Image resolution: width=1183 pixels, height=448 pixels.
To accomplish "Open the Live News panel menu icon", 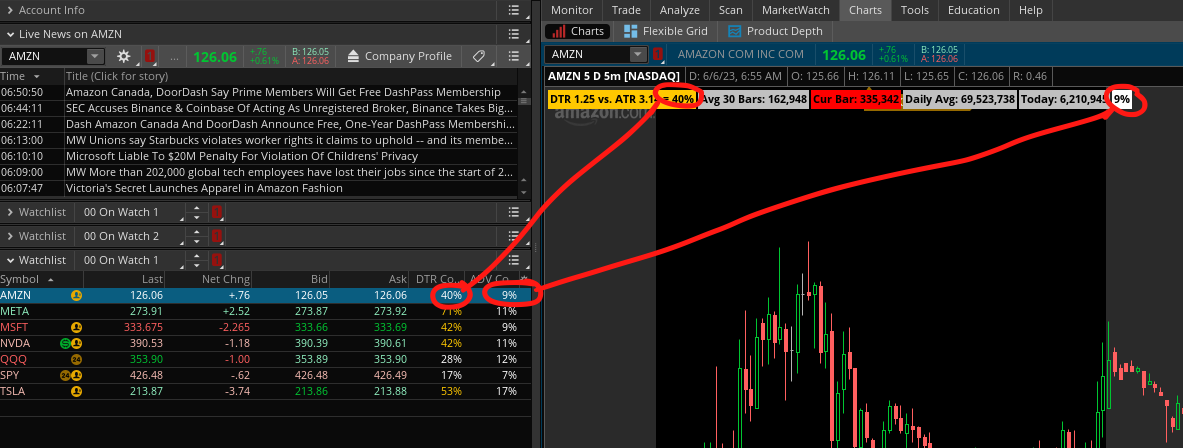I will pos(514,34).
